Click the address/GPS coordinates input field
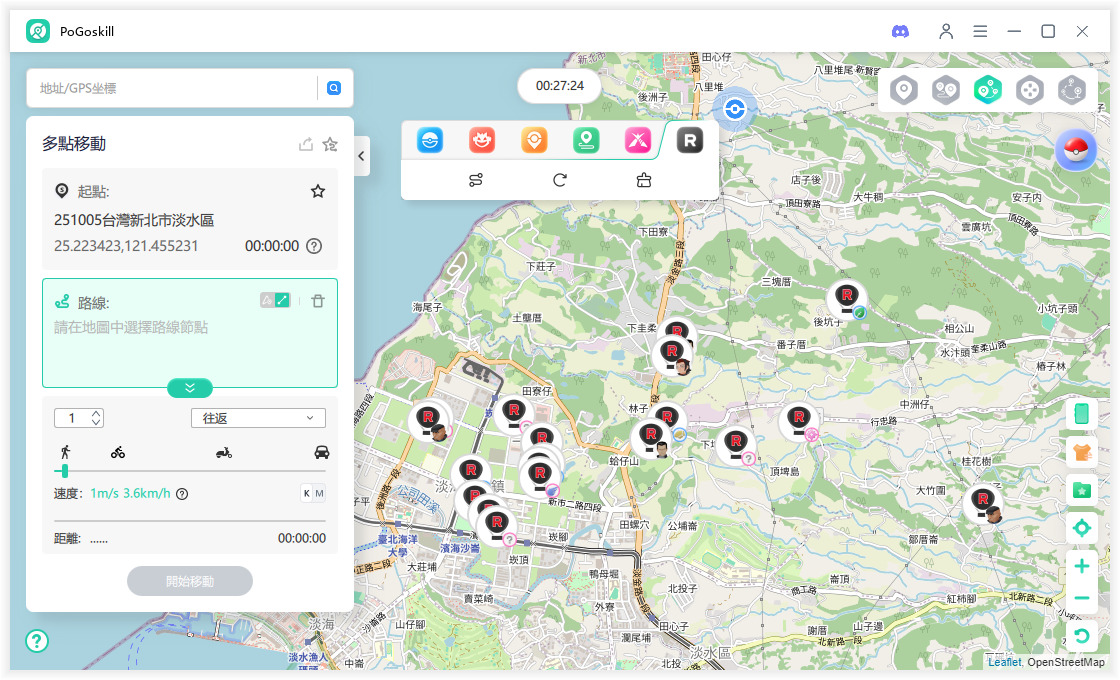Screen dimensions: 1120x680 pyautogui.click(x=170, y=88)
